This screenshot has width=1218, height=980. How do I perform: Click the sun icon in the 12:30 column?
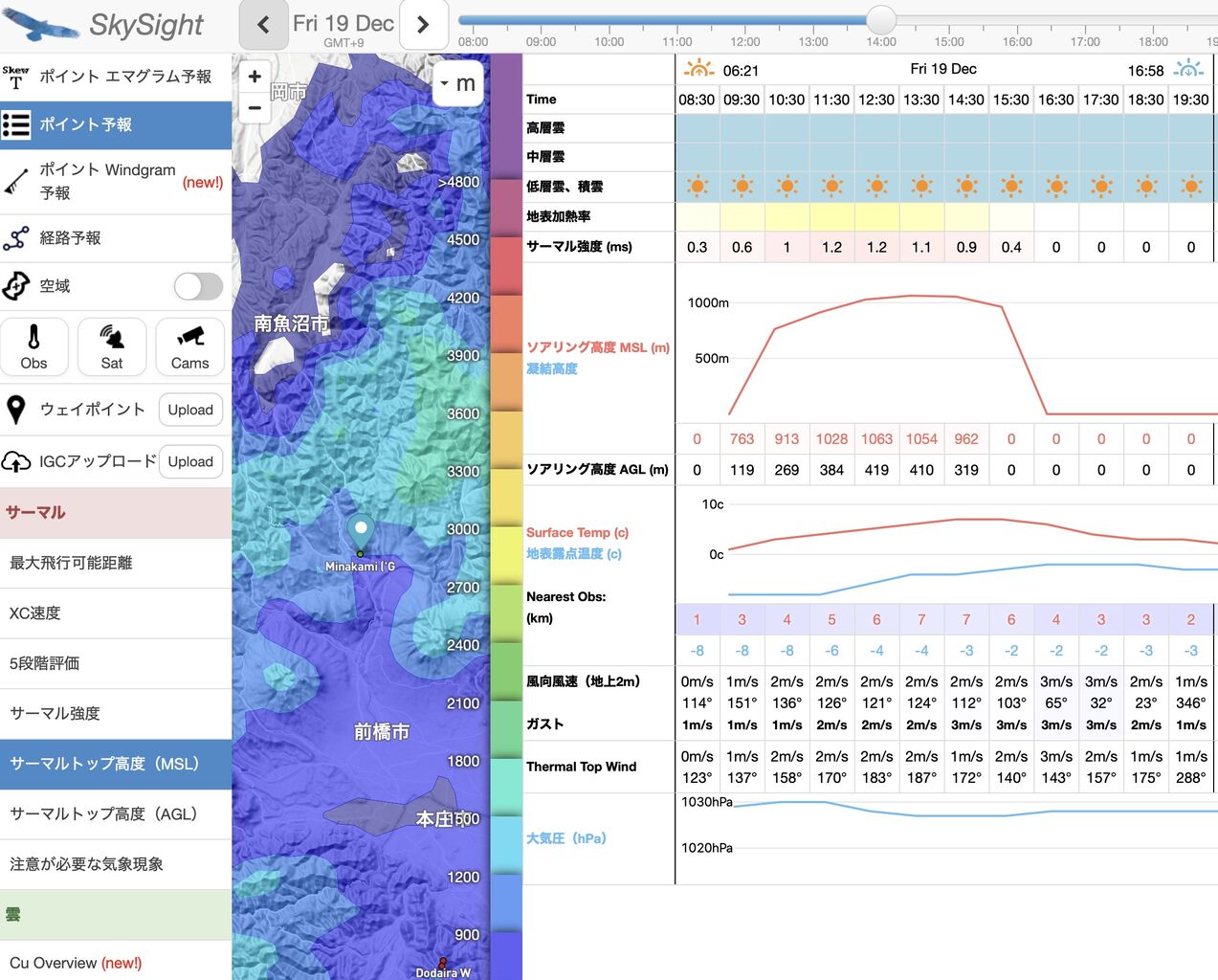point(876,187)
